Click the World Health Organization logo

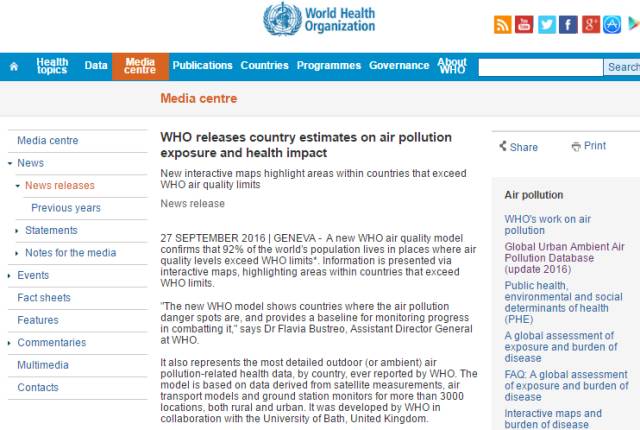point(319,20)
